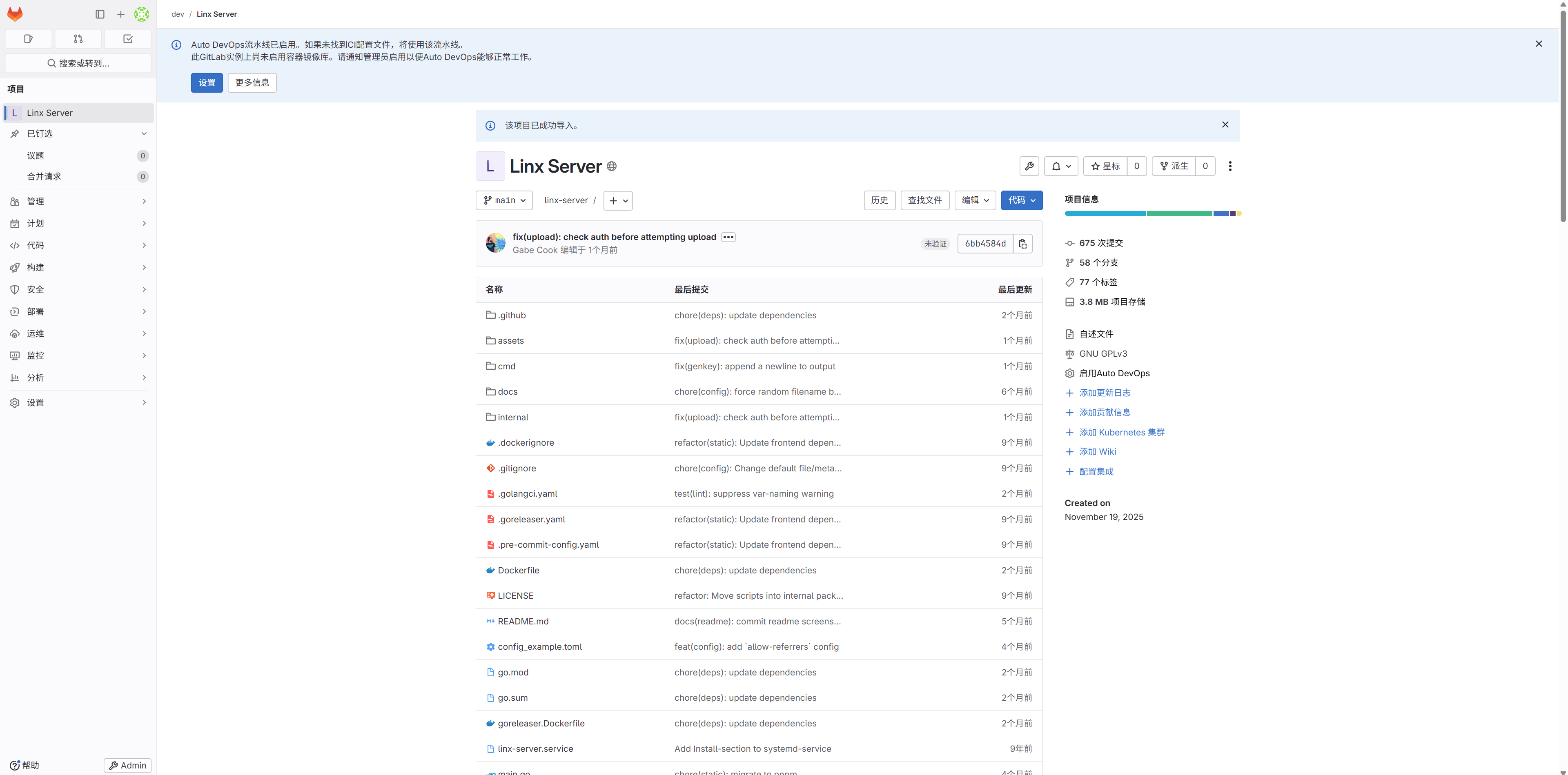Click the 更多信息 button
The width and height of the screenshot is (1568, 775).
(252, 83)
